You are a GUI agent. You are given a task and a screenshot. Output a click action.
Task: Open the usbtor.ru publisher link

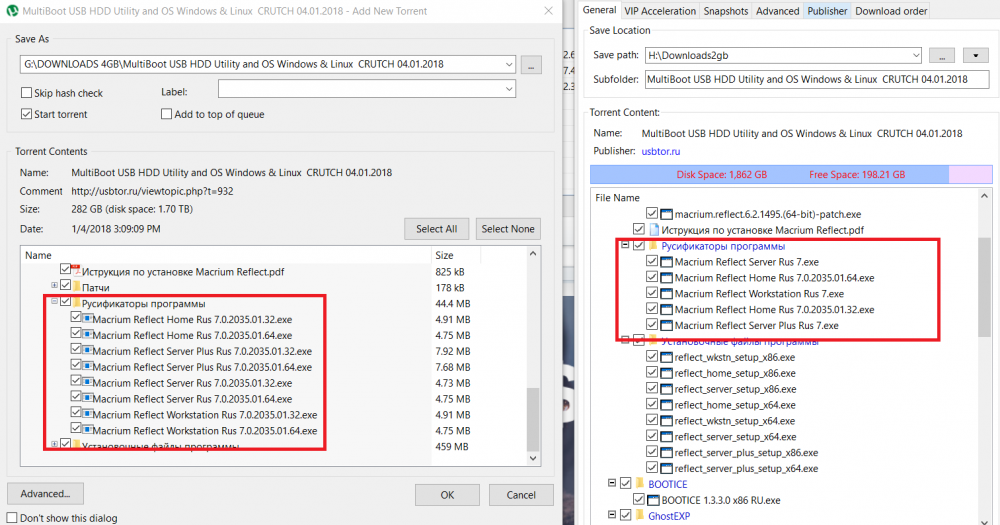661,151
